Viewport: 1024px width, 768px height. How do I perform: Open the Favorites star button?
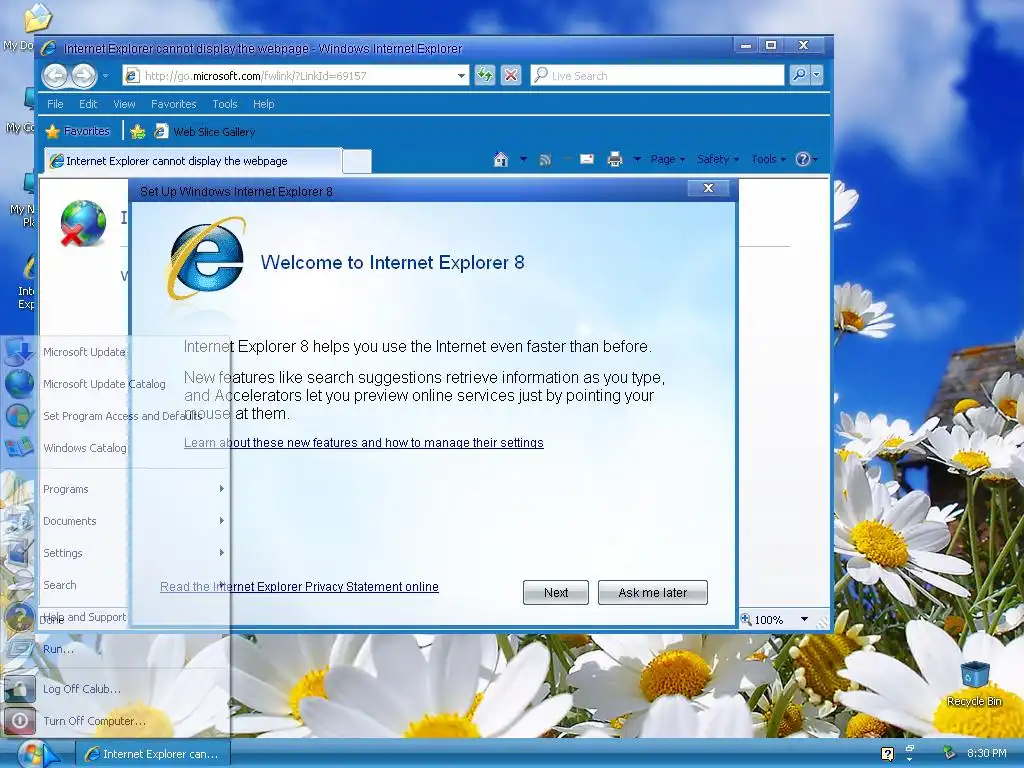pyautogui.click(x=78, y=131)
